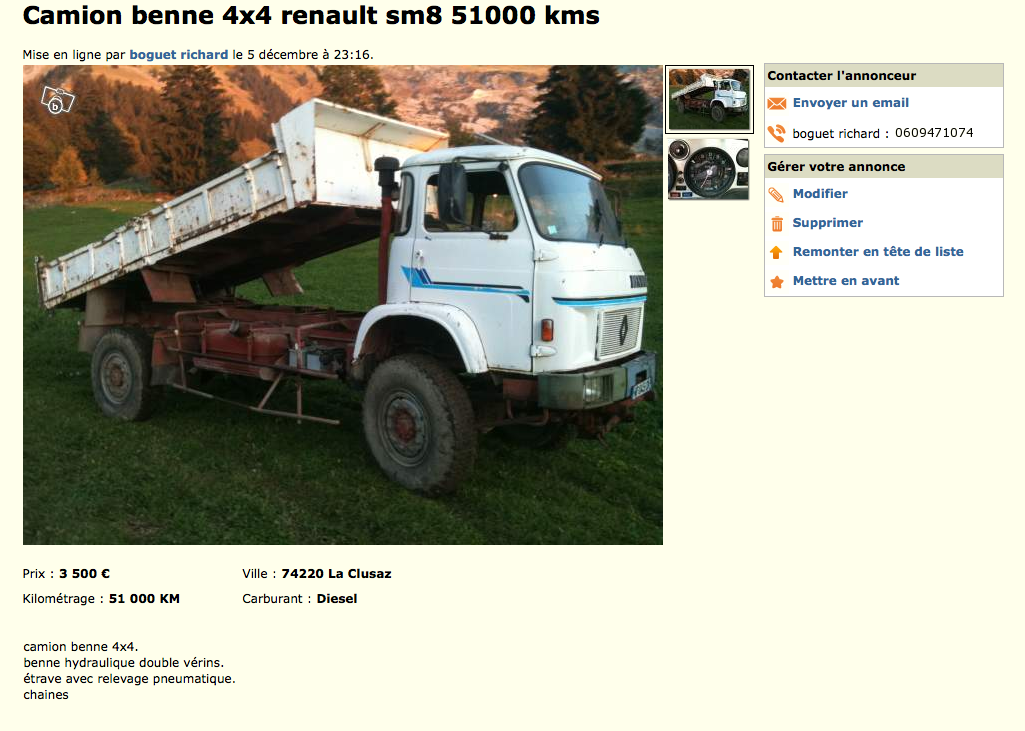Image resolution: width=1025 pixels, height=731 pixels.
Task: Choose Supprimer to delete the ad
Action: click(828, 222)
